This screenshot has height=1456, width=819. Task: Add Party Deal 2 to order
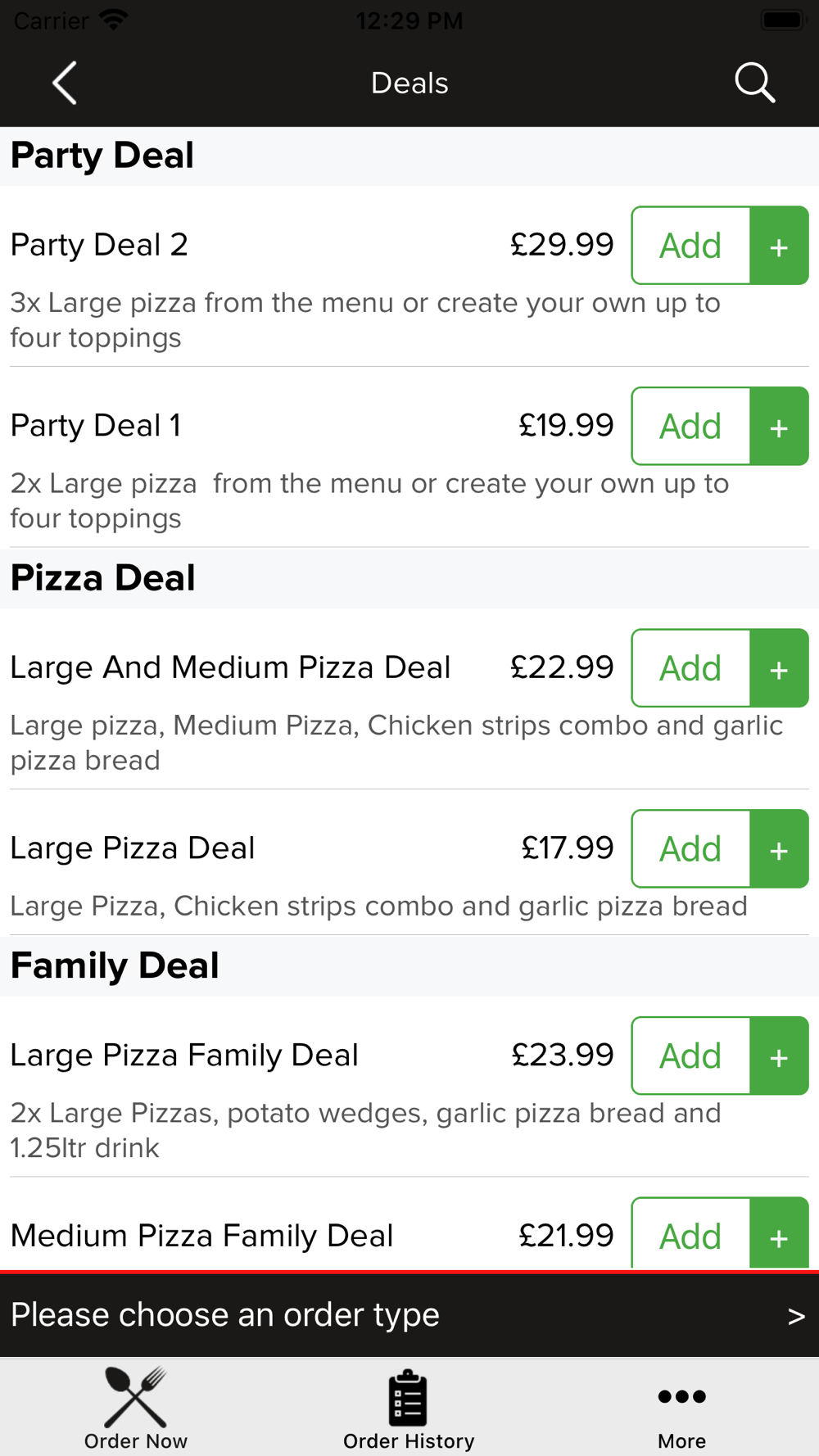click(691, 246)
